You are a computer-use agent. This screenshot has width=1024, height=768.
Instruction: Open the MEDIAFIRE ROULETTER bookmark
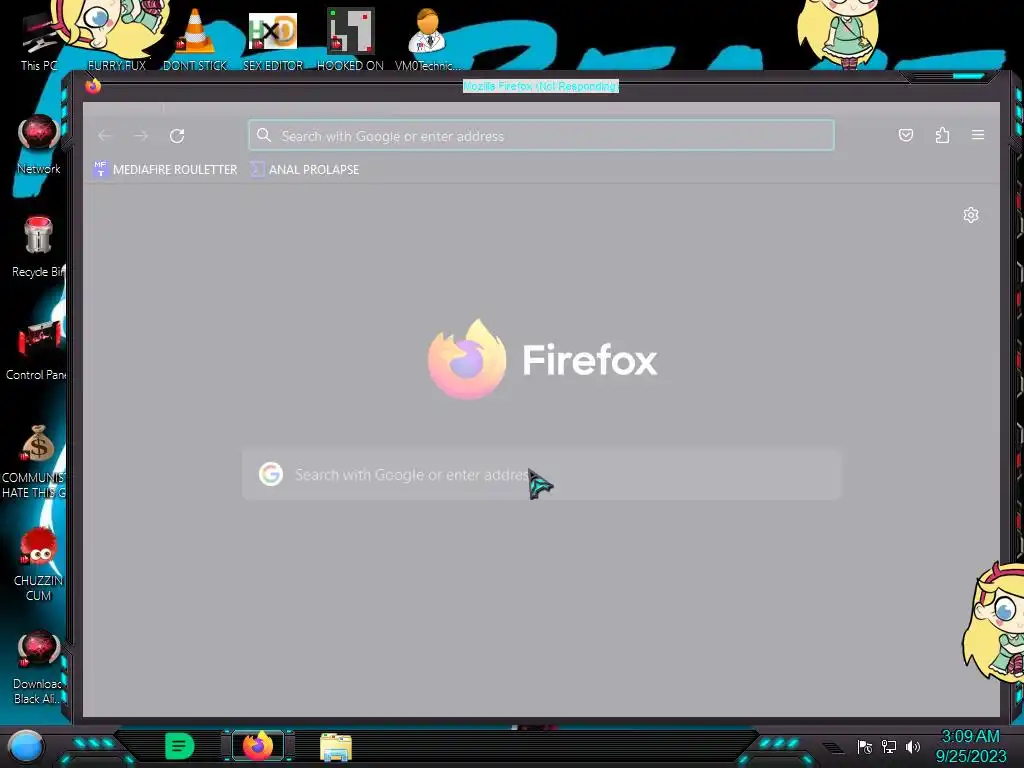(x=165, y=169)
